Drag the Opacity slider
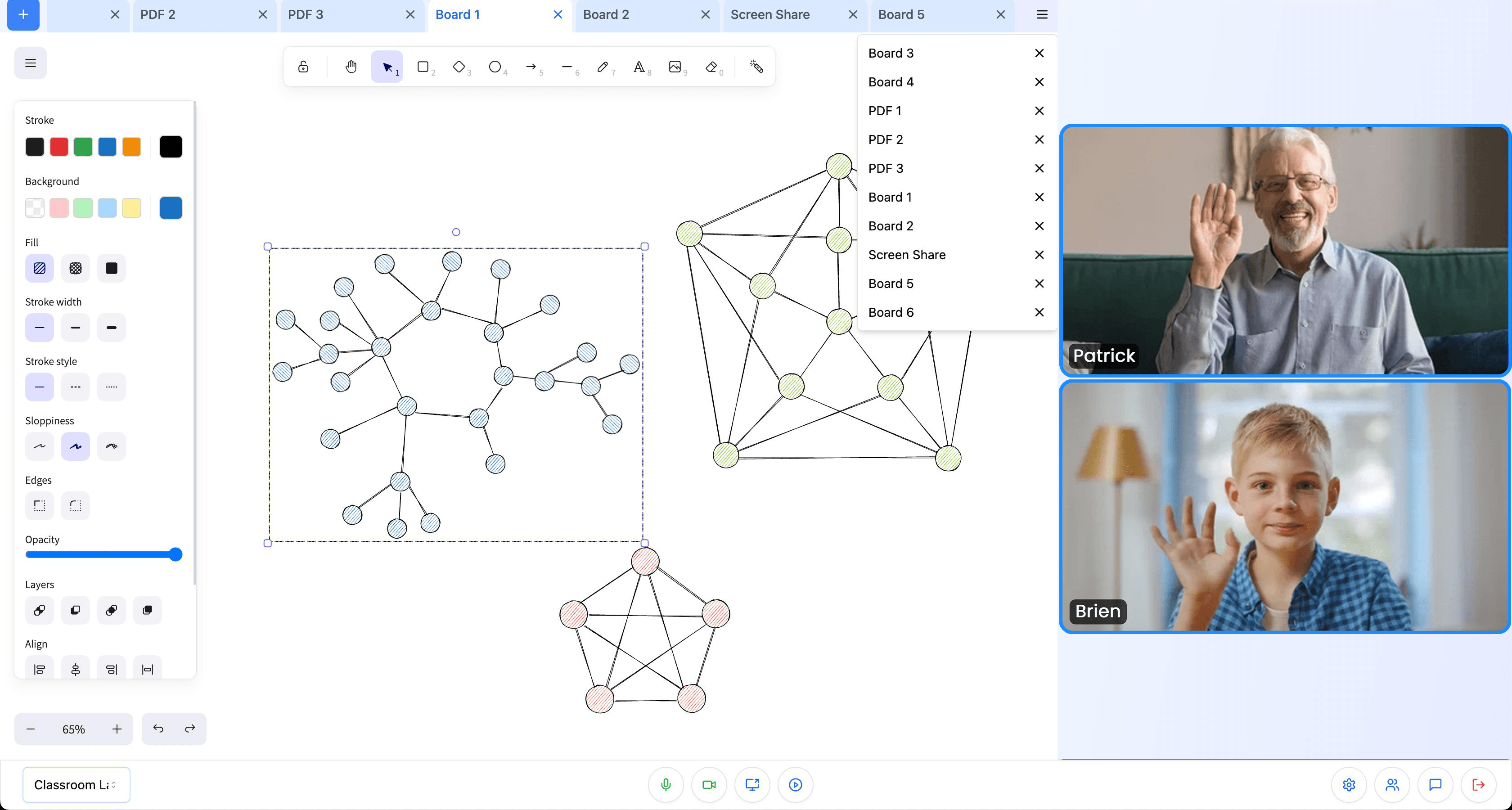This screenshot has height=810, width=1512. pyautogui.click(x=177, y=555)
